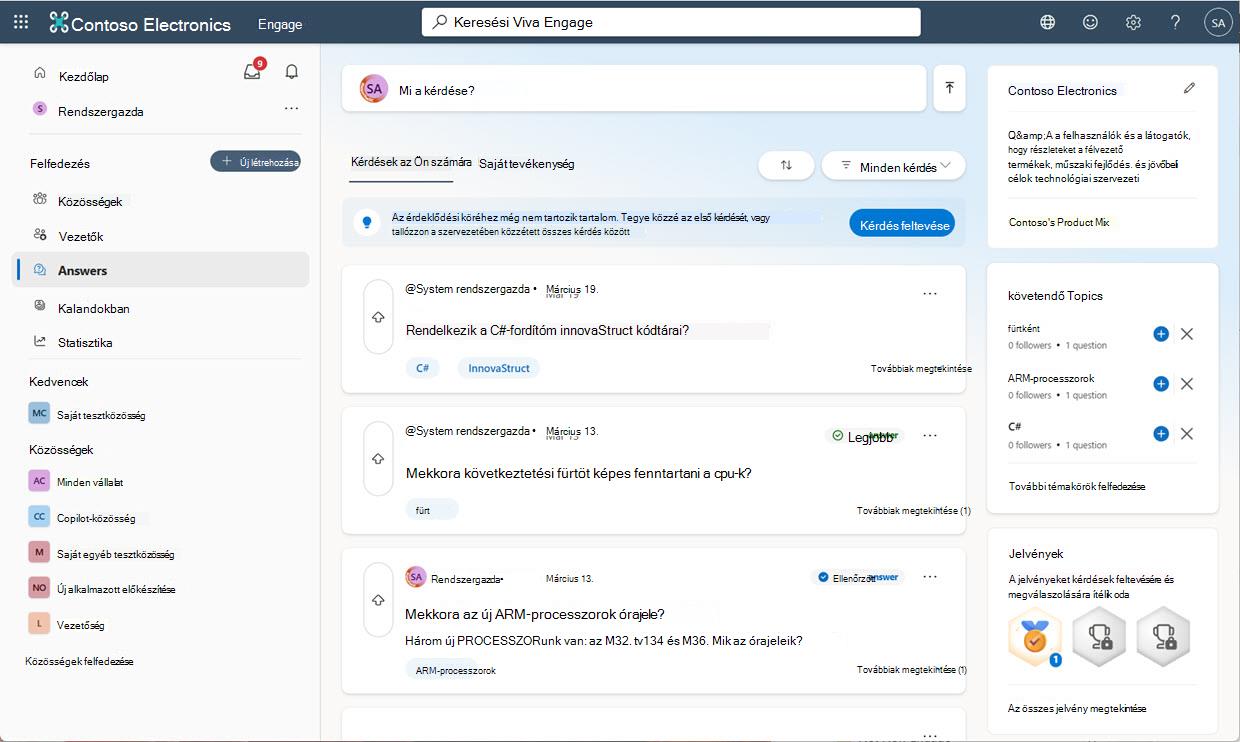1240x742 pixels.
Task: Open Közösségek in the sidebar
Action: [90, 201]
